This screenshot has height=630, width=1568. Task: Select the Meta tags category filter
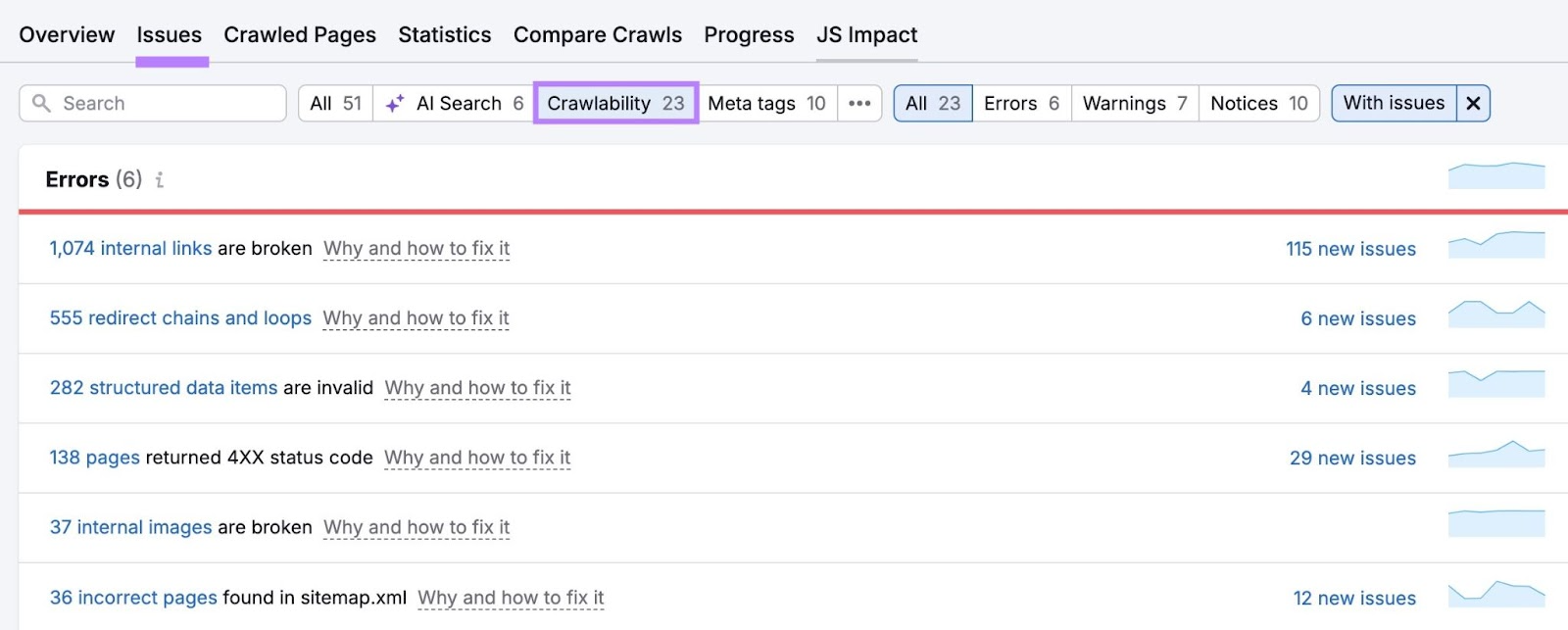pos(767,103)
